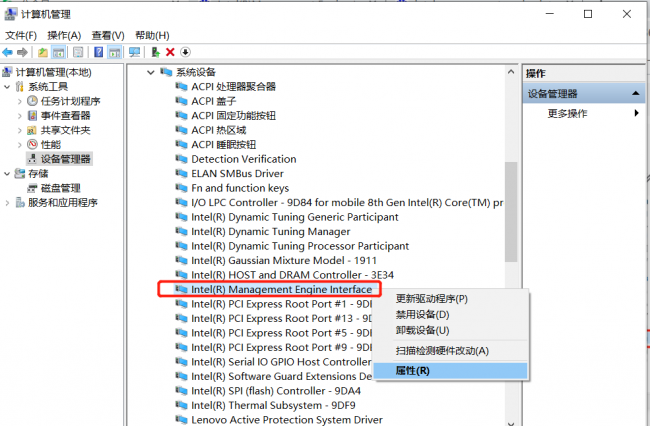Select Intel(R) SPI (flash) Controller - 9DA4
This screenshot has height=426, width=650.
tap(276, 391)
